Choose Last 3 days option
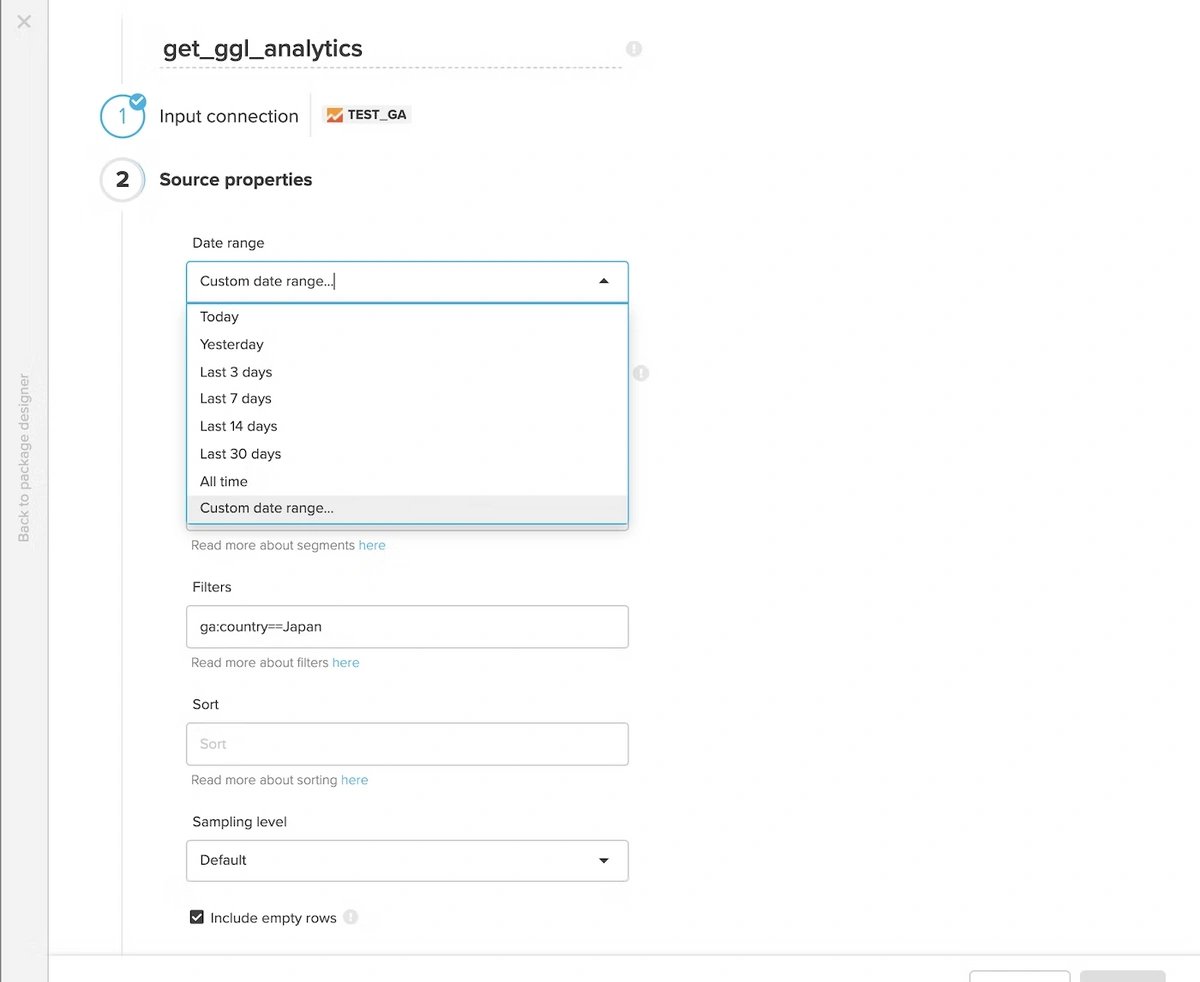1200x982 pixels. (407, 372)
